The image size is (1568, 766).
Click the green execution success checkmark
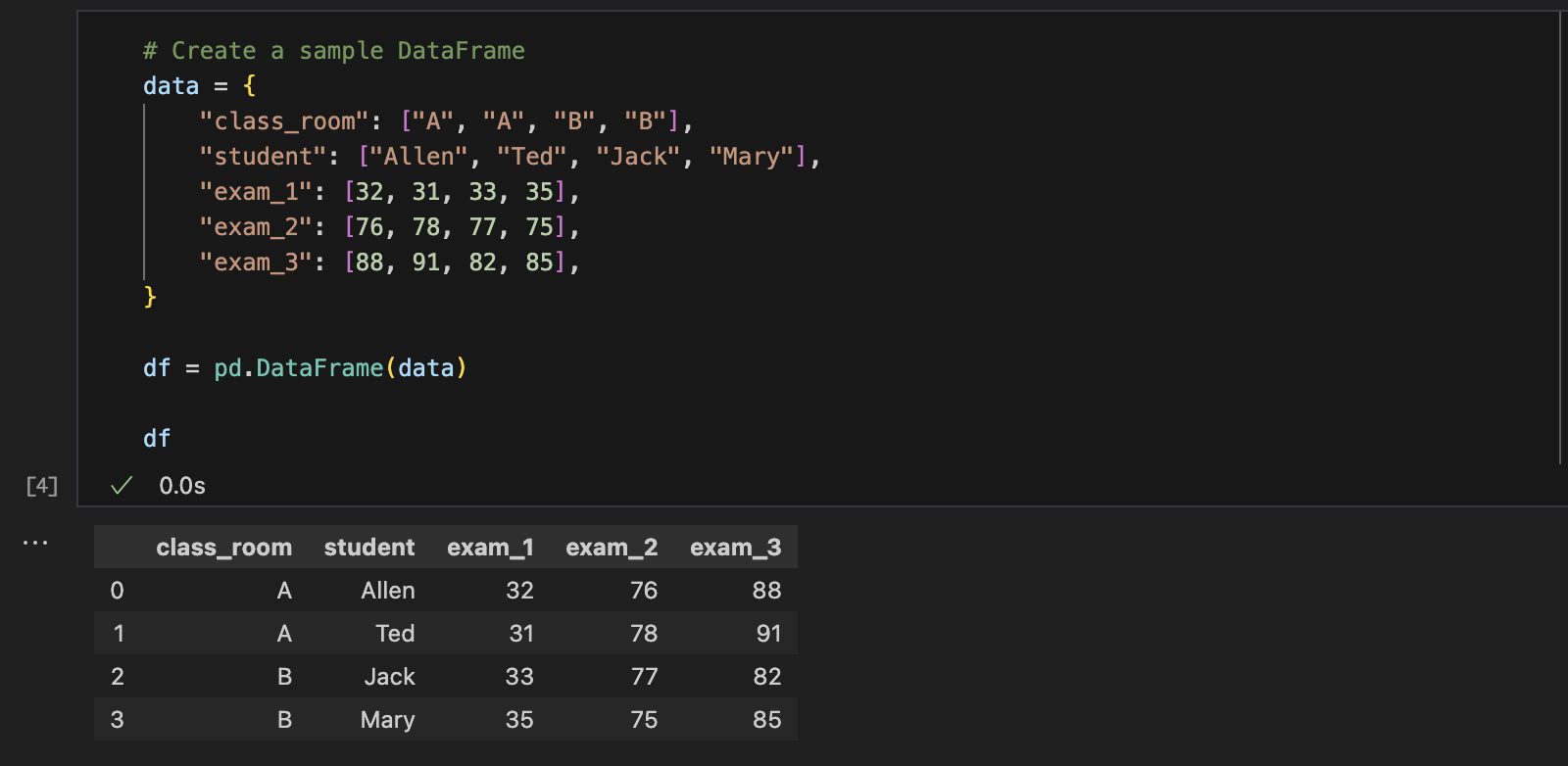pyautogui.click(x=122, y=486)
